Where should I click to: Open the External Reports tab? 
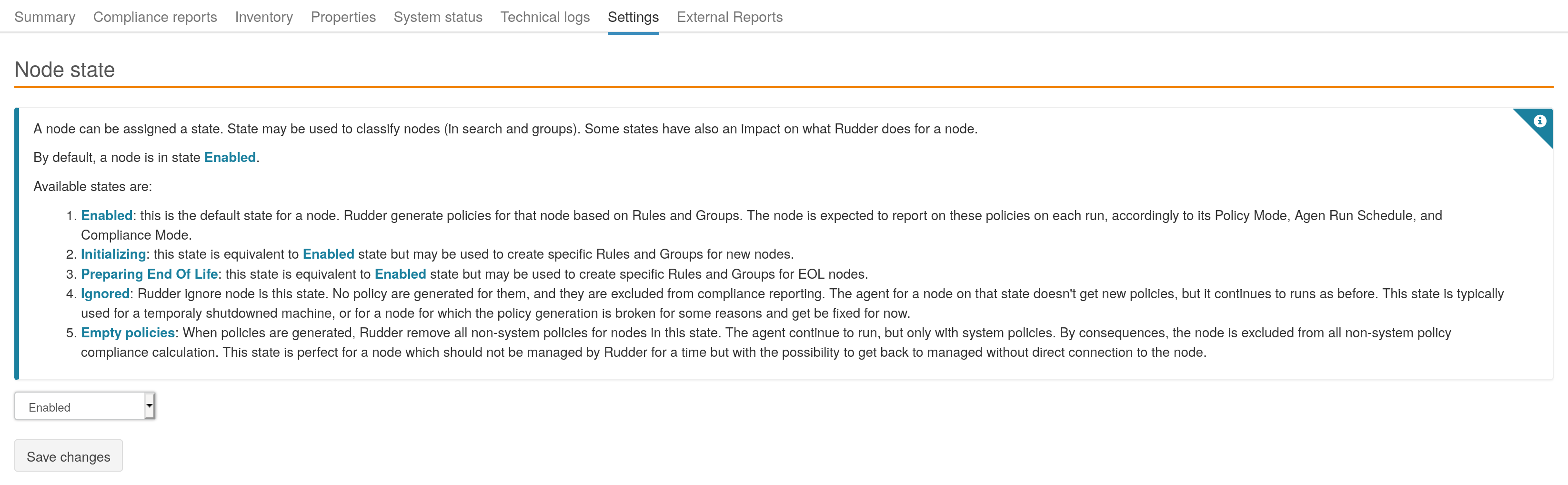click(x=729, y=17)
